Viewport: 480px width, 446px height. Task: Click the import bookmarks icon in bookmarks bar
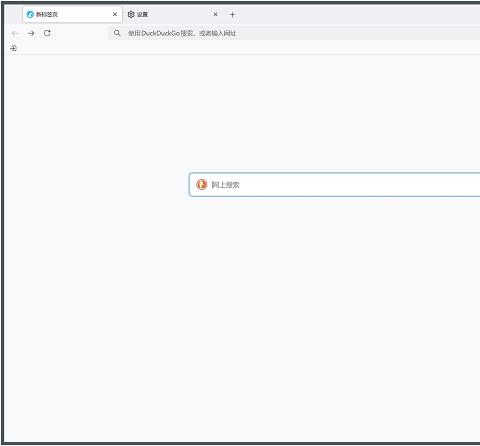click(13, 48)
